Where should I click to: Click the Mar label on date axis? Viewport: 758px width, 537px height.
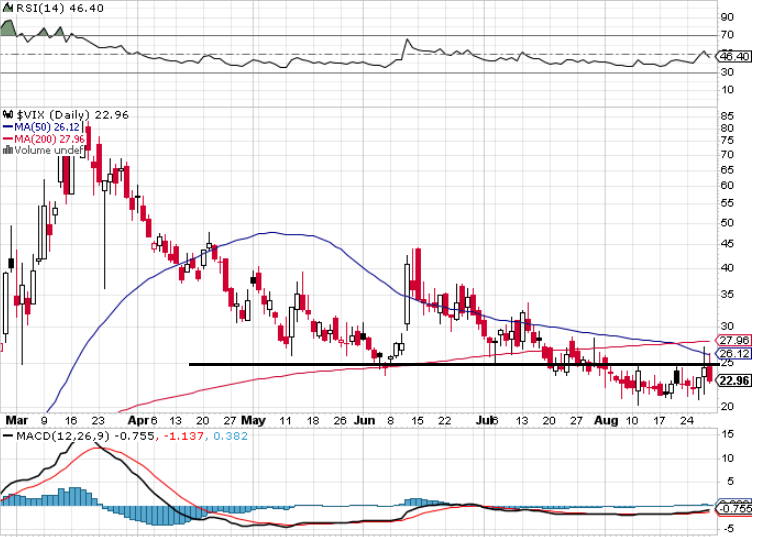click(15, 420)
